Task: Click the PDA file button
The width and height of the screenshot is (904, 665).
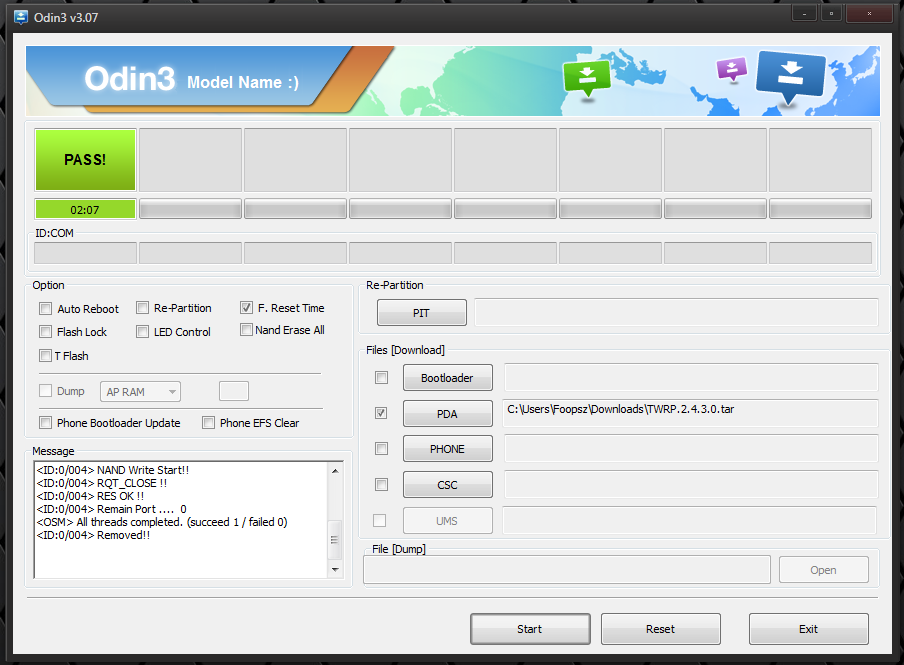Action: (x=447, y=414)
